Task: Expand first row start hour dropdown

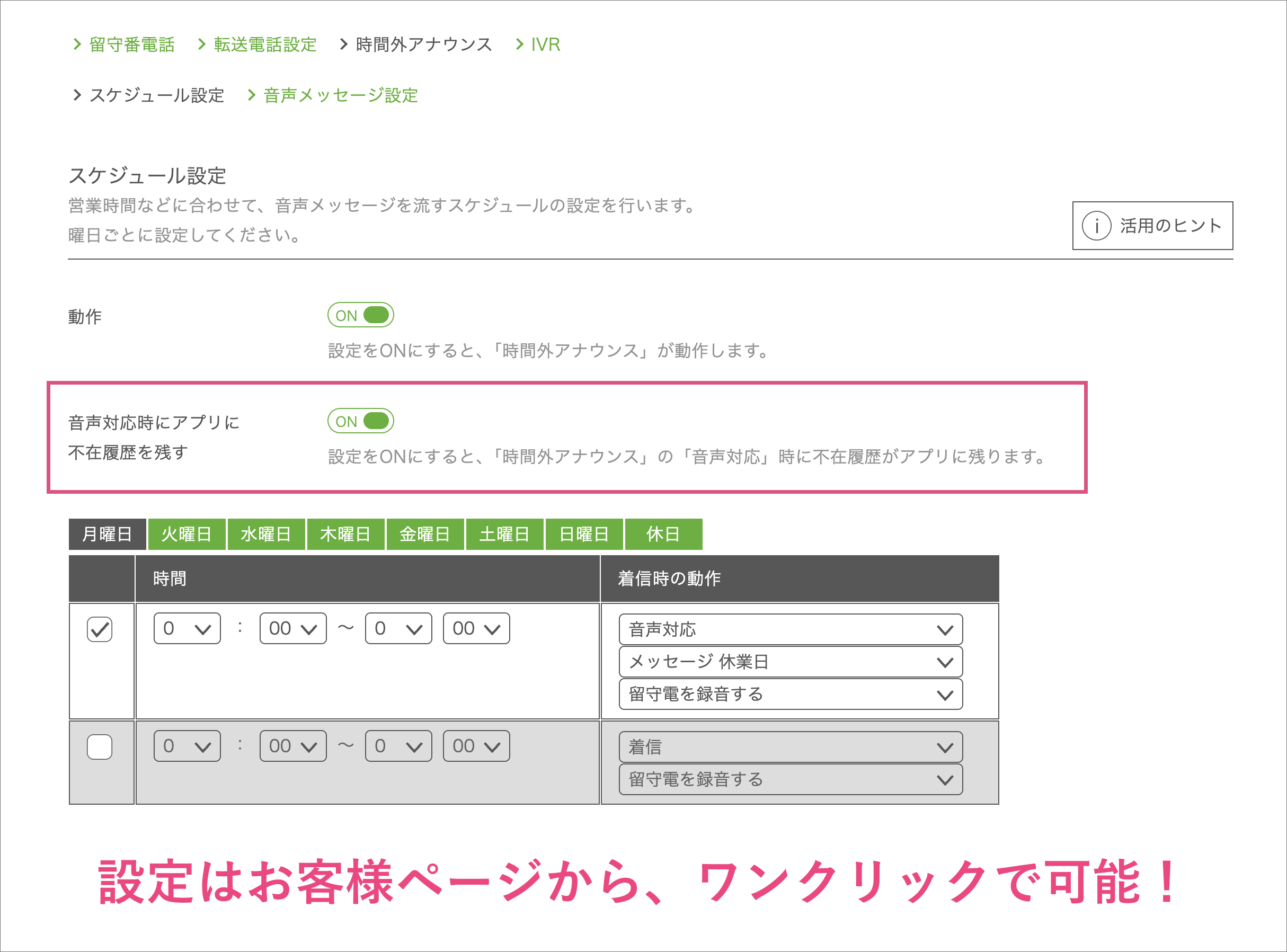Action: [187, 628]
